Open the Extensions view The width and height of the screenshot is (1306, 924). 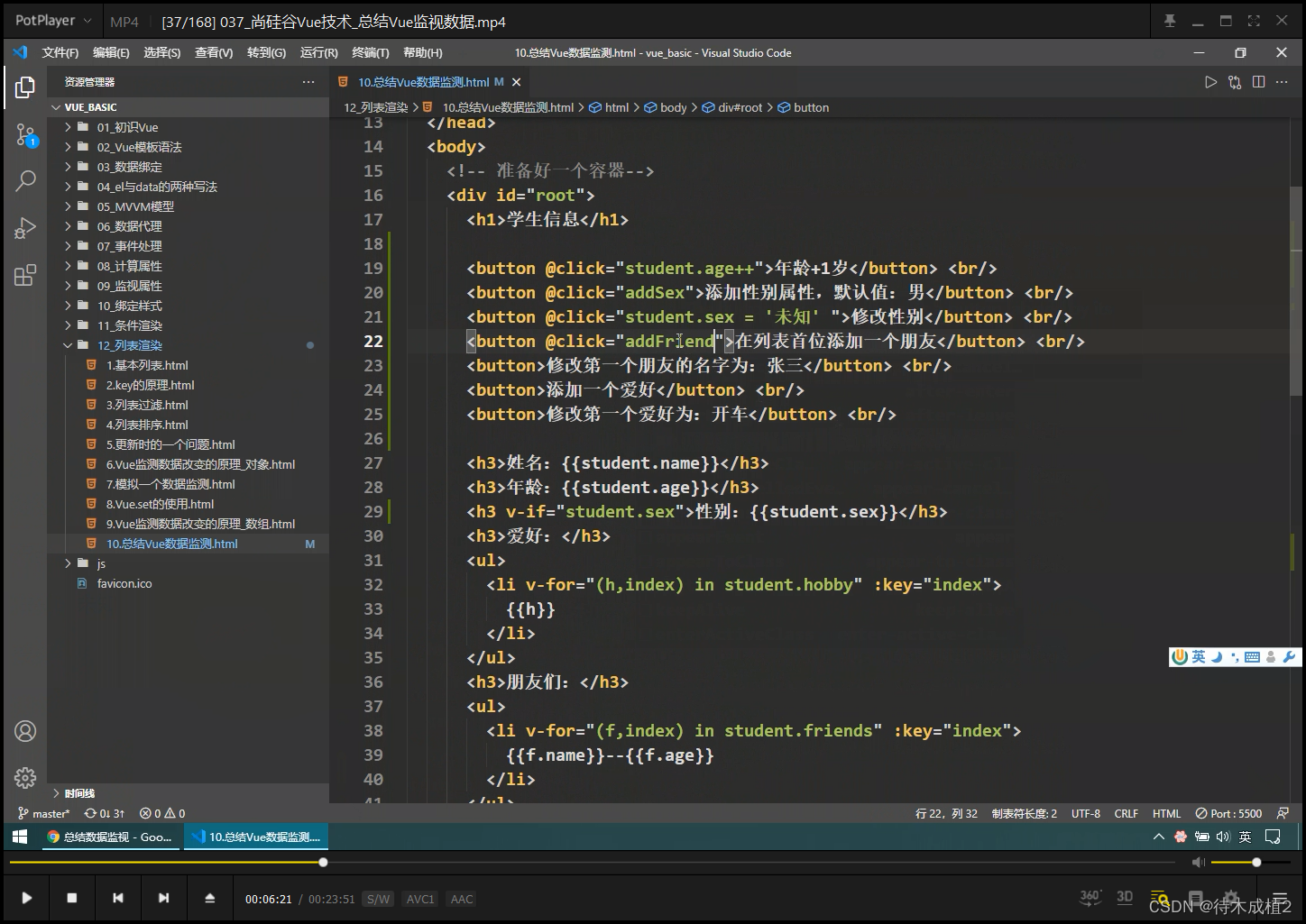pos(25,275)
